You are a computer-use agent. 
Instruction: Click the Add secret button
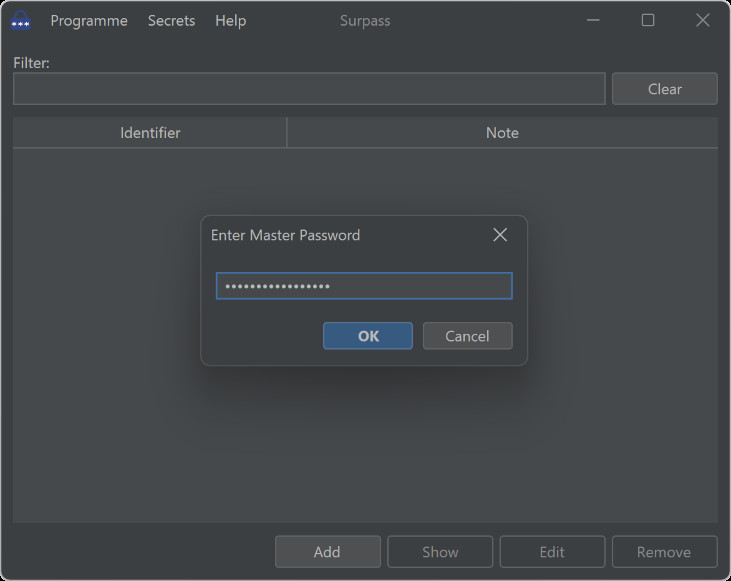pos(327,552)
